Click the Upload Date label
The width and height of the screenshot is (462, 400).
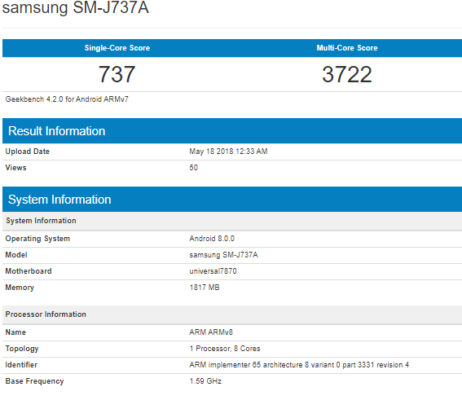coord(27,151)
